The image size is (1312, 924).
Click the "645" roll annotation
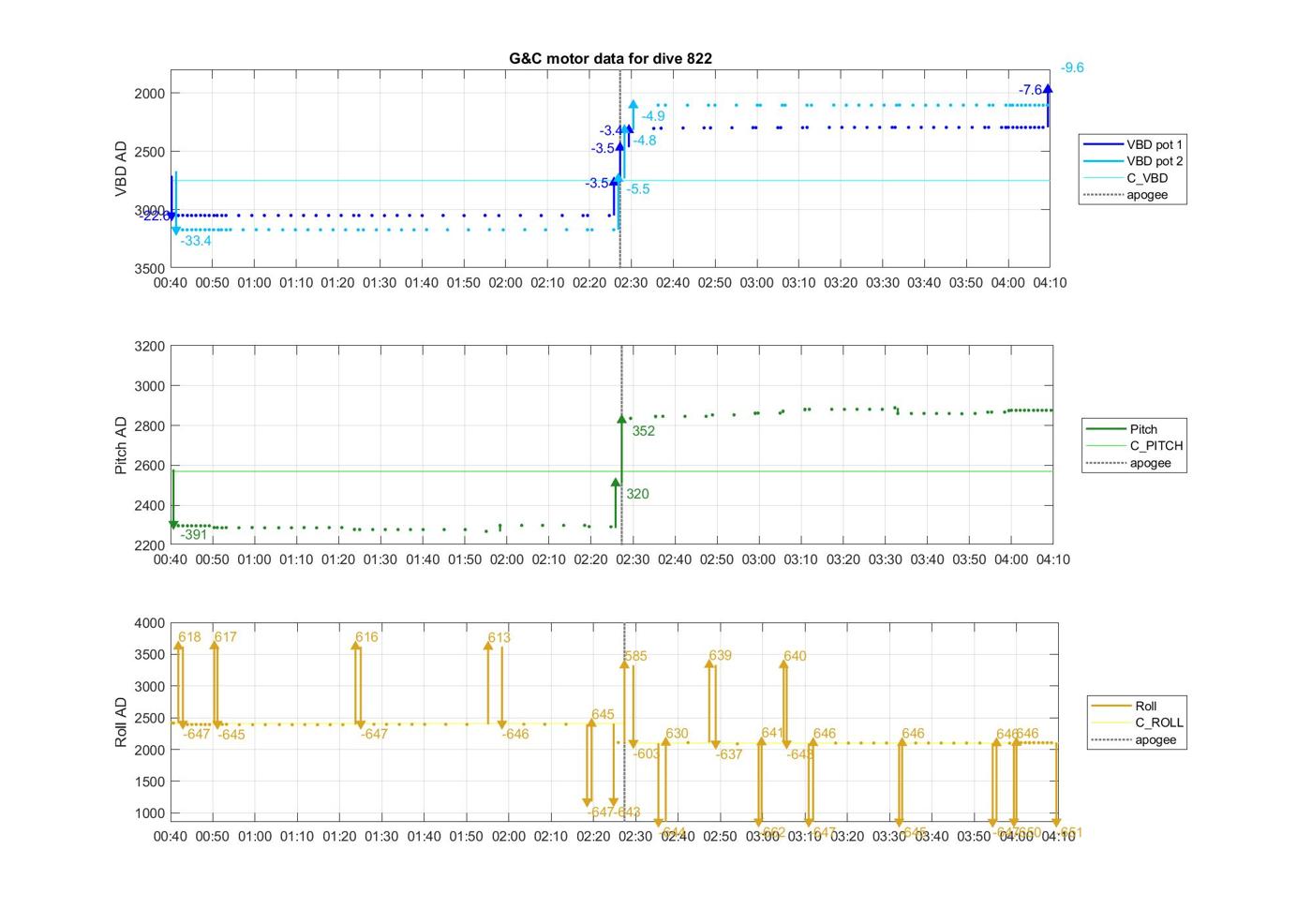603,714
